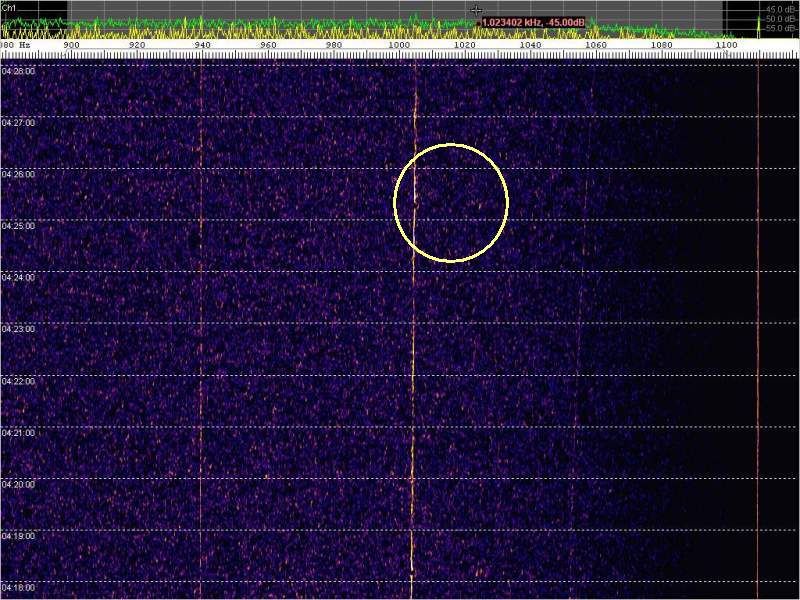
Task: Click the 900 Hz frequency axis label
Action: pos(71,45)
